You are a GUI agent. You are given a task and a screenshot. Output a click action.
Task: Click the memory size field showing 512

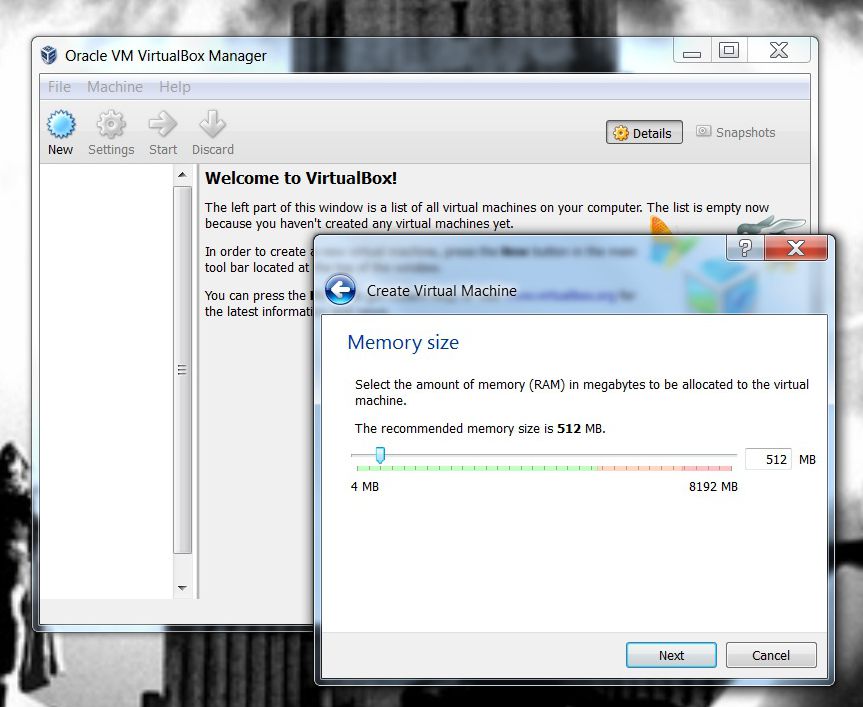pos(768,459)
